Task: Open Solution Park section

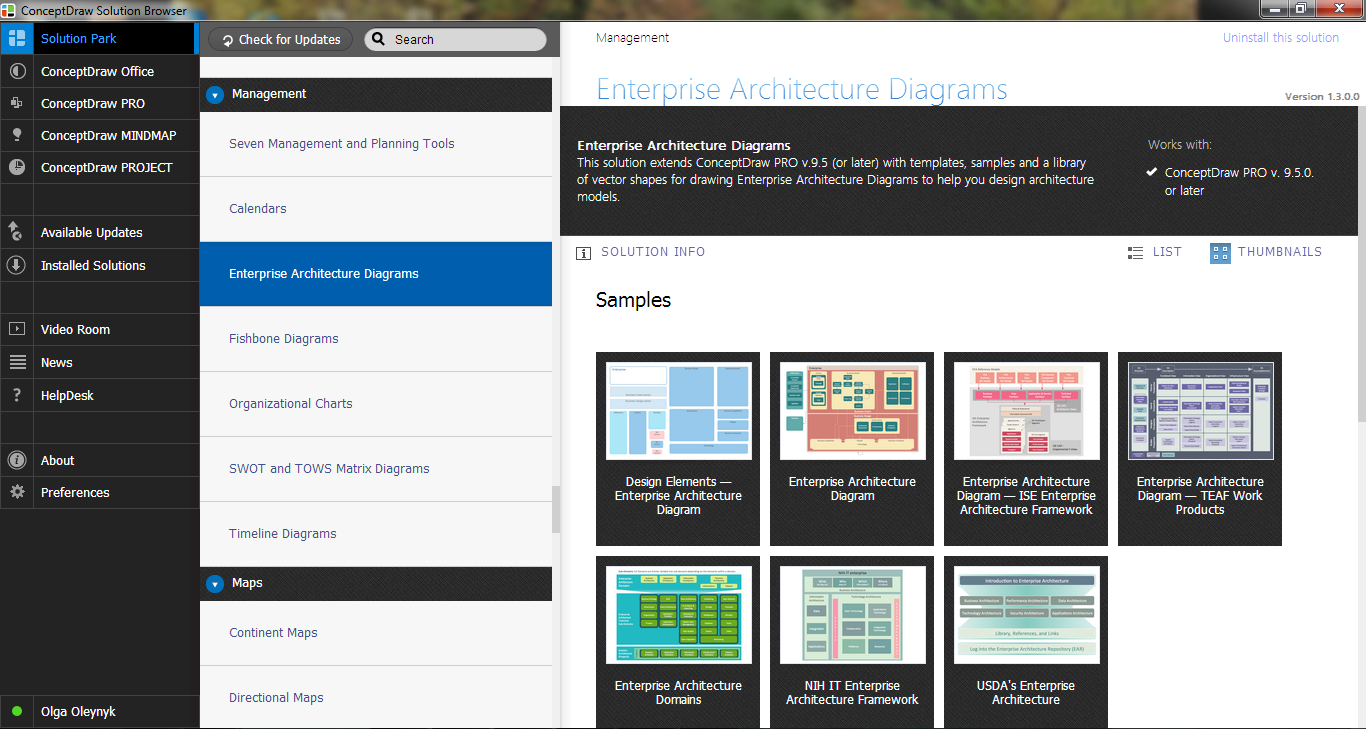Action: tap(98, 39)
